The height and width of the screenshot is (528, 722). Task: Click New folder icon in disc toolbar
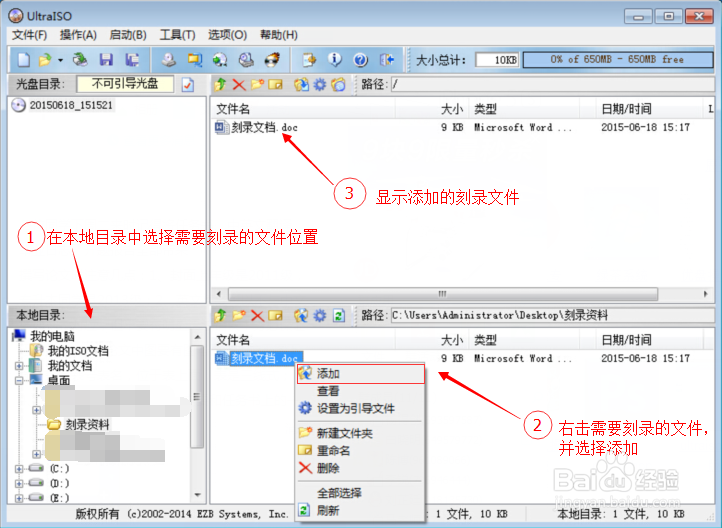point(257,85)
